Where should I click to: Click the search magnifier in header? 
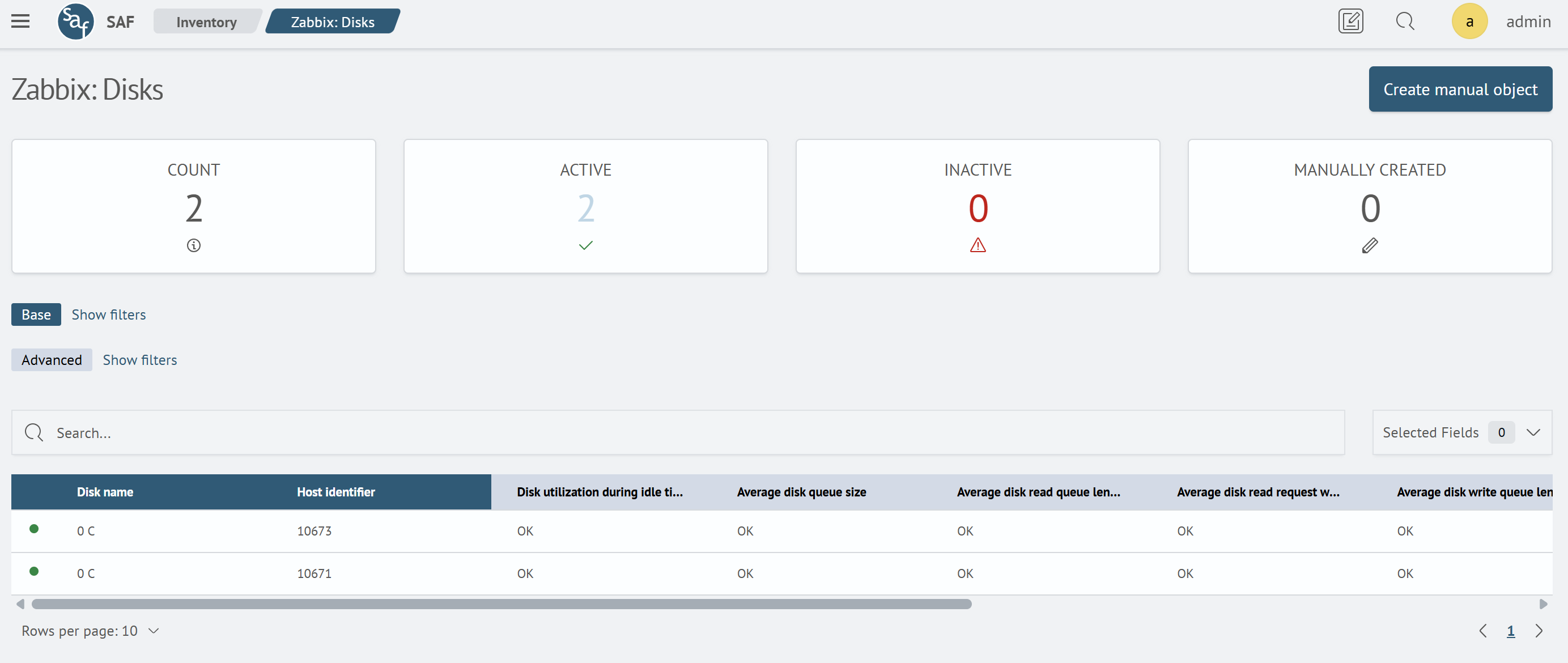point(1405,22)
